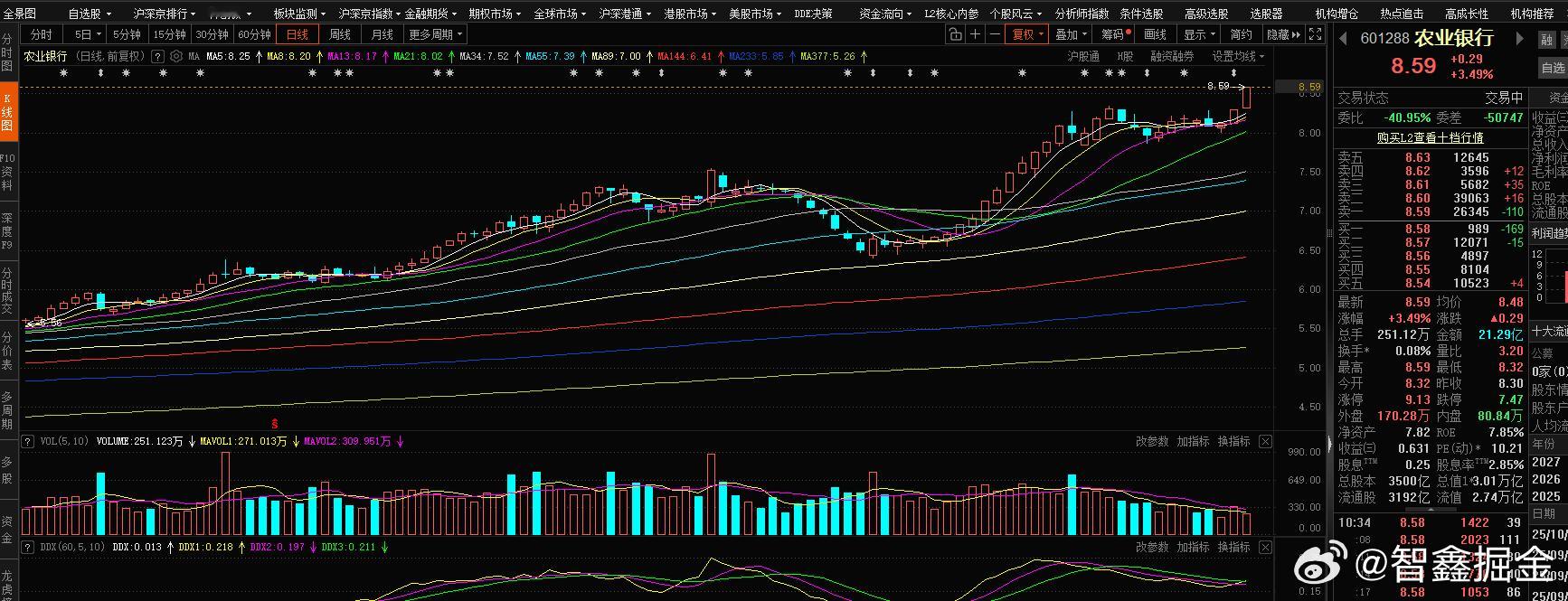1568x601 pixels.
Task: Click H股 tag link
Action: [x=1124, y=56]
